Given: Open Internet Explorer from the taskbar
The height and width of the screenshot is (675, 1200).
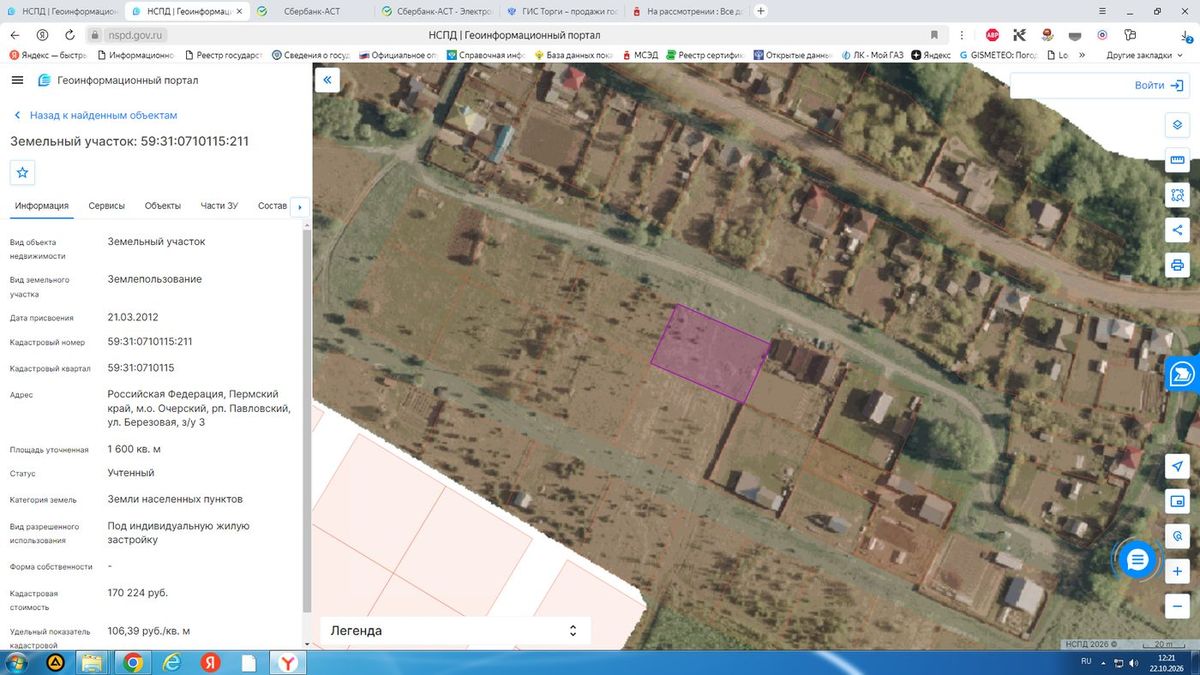Looking at the screenshot, I should pyautogui.click(x=171, y=662).
